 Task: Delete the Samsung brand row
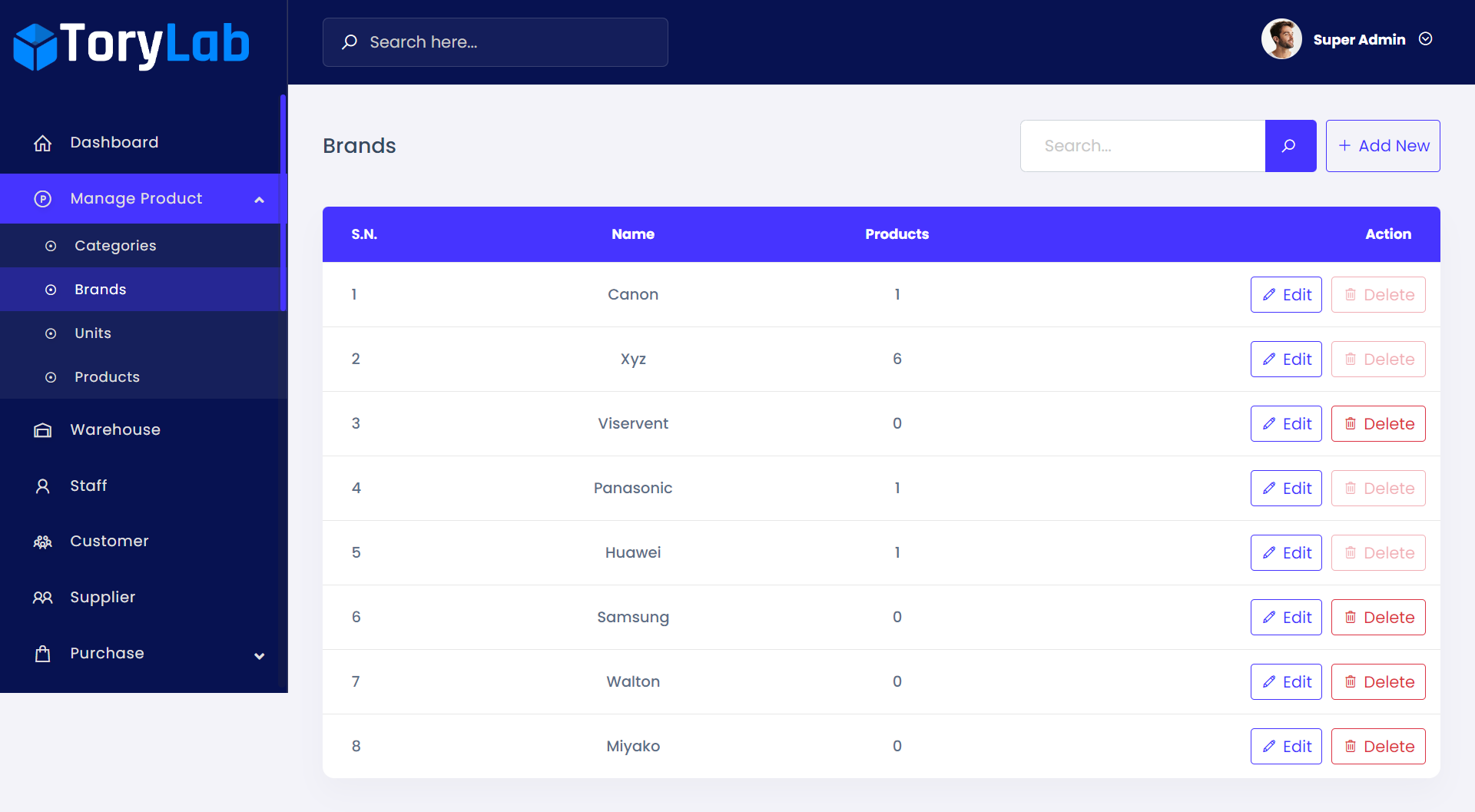click(x=1377, y=618)
